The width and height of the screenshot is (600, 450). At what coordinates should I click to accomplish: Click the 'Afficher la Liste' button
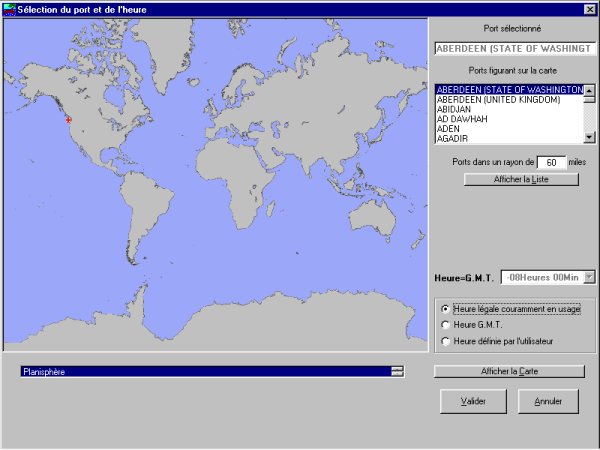[x=521, y=179]
